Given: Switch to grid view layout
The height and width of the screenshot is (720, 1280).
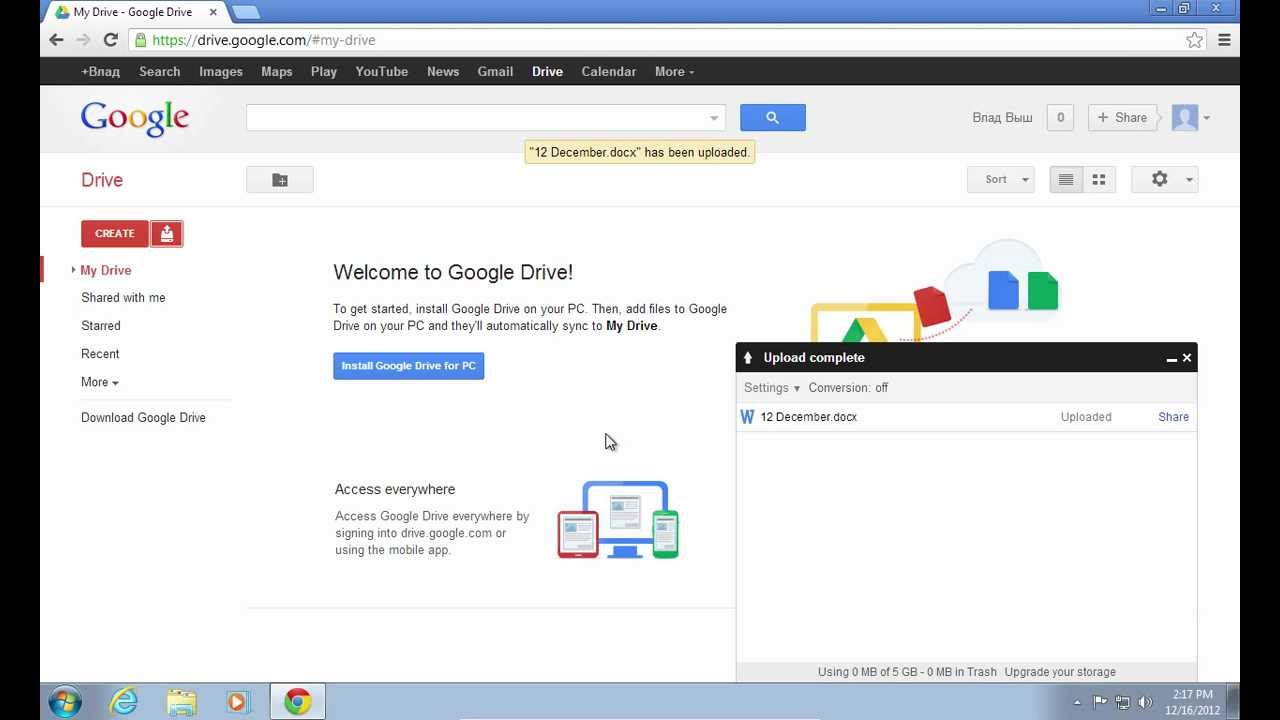Looking at the screenshot, I should click(1099, 180).
